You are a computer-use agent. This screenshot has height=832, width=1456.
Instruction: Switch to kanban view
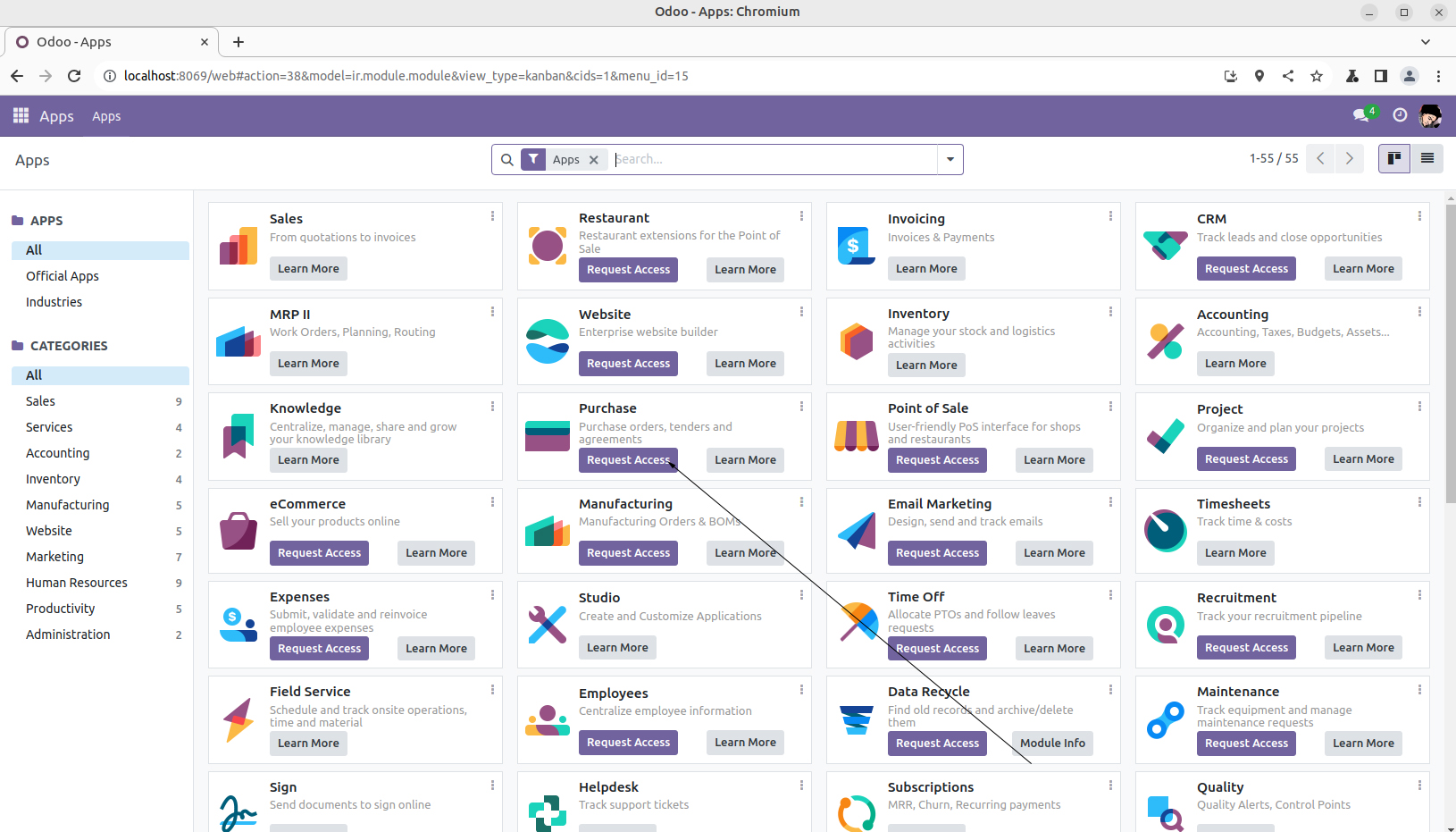(x=1393, y=158)
